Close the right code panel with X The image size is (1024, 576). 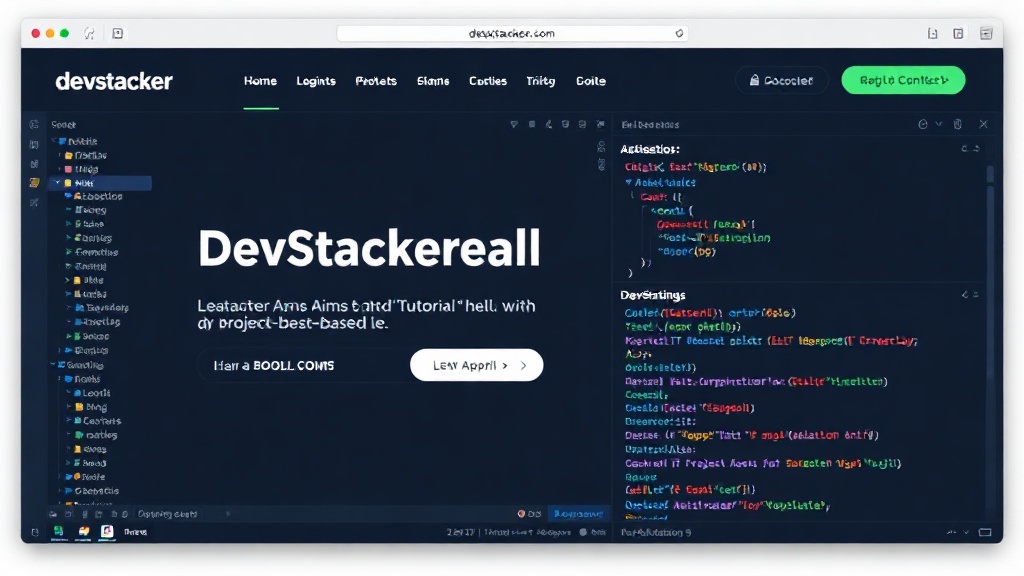tap(984, 124)
